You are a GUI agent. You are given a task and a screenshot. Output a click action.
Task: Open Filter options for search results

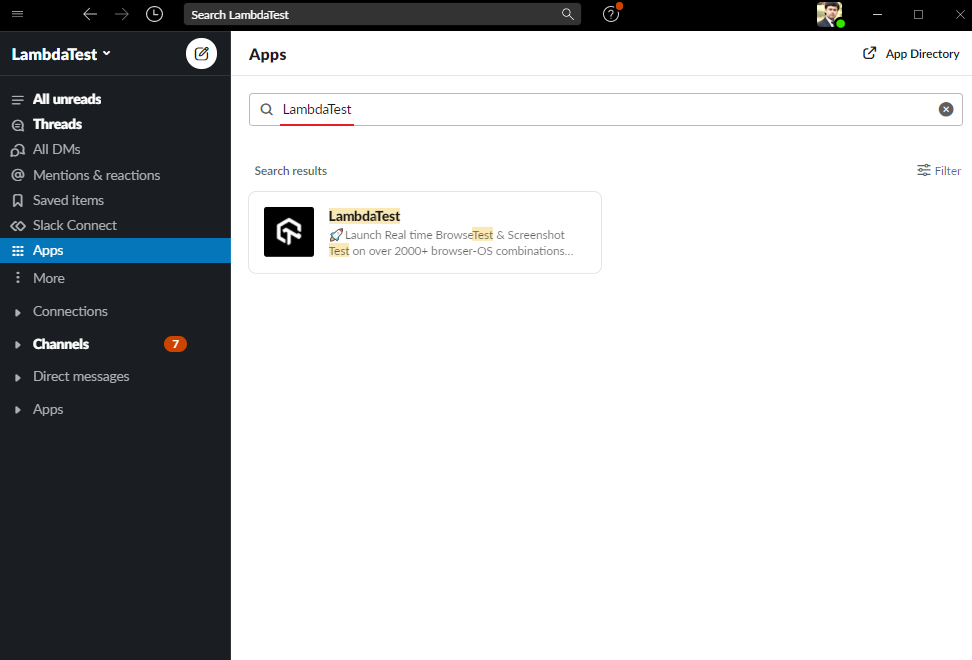[938, 170]
